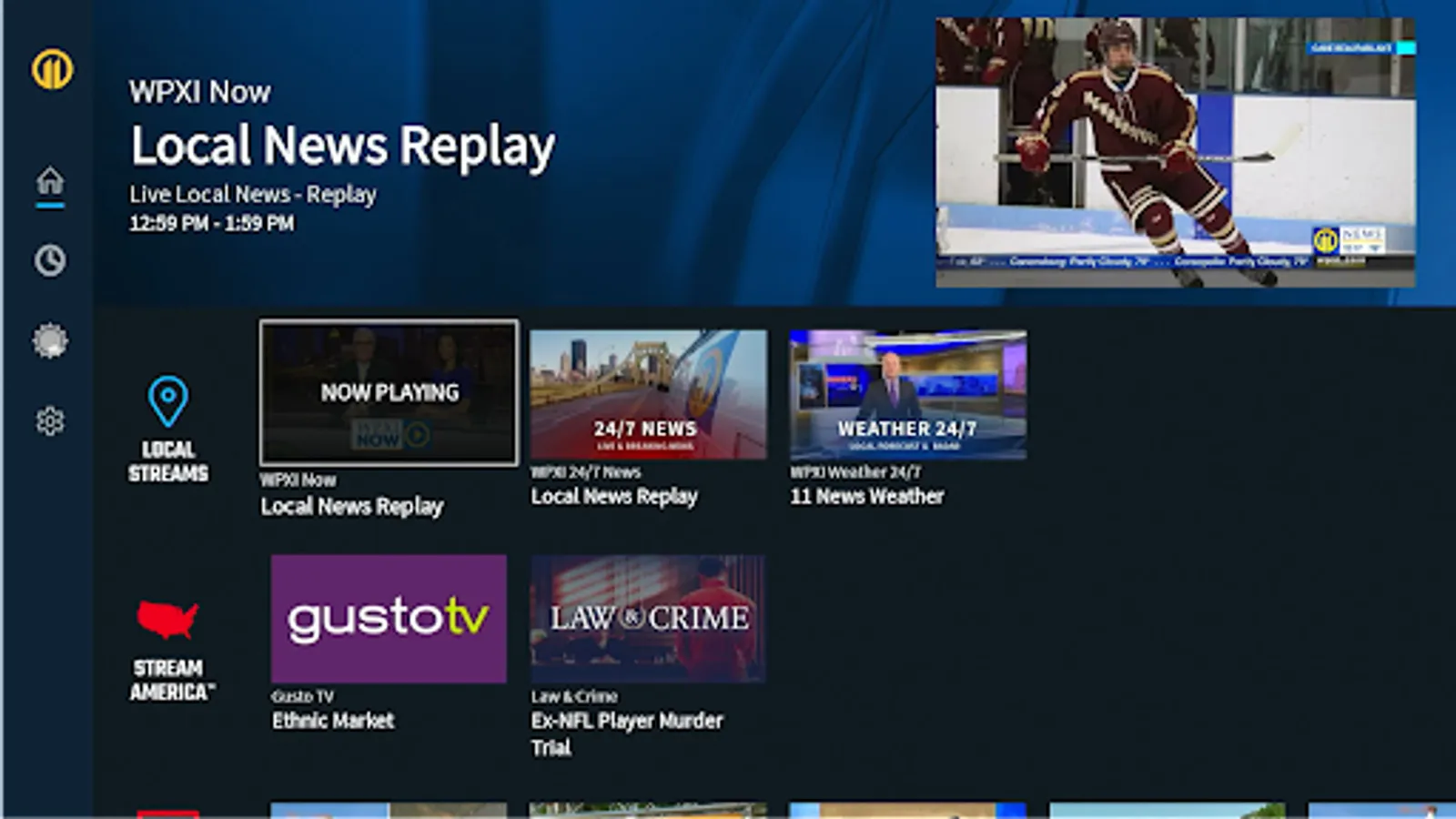Go to the Home screen icon
The width and height of the screenshot is (1456, 819).
tap(50, 180)
